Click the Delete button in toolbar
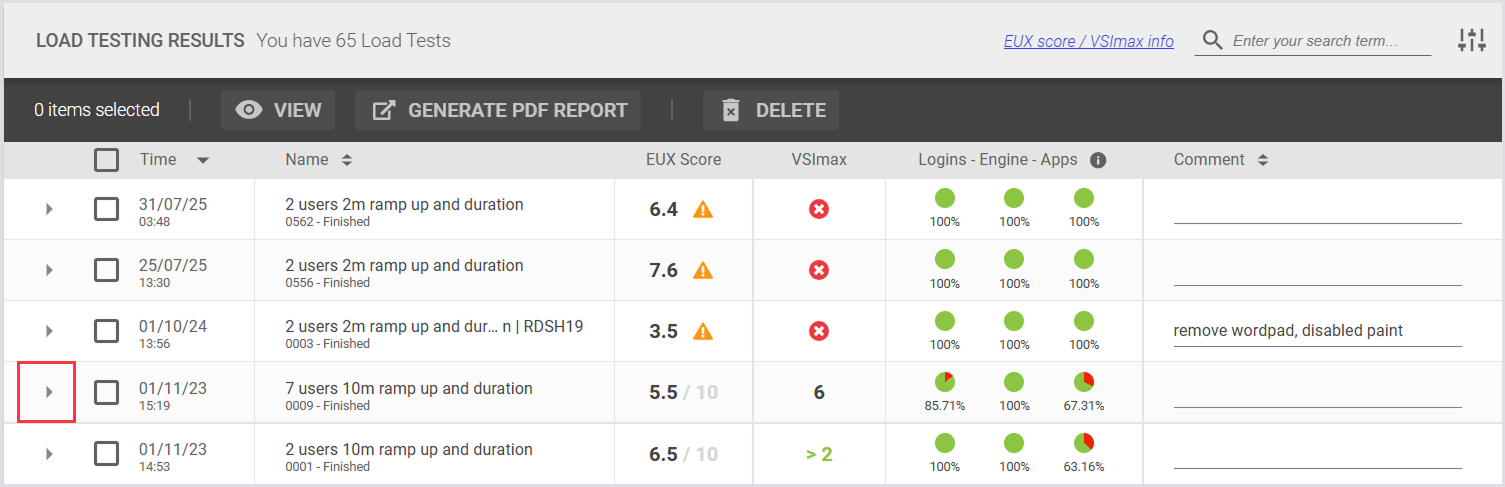 click(x=771, y=110)
